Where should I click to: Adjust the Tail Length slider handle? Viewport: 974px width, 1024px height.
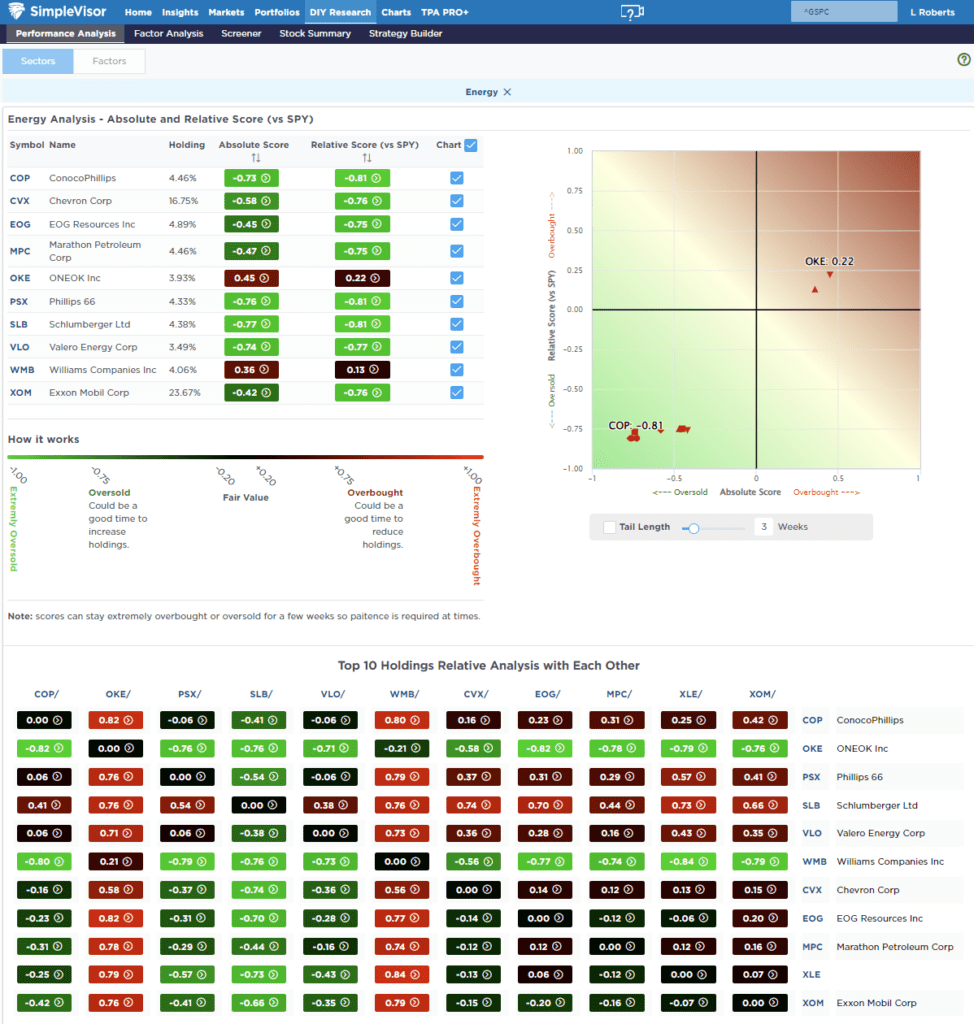tap(694, 528)
